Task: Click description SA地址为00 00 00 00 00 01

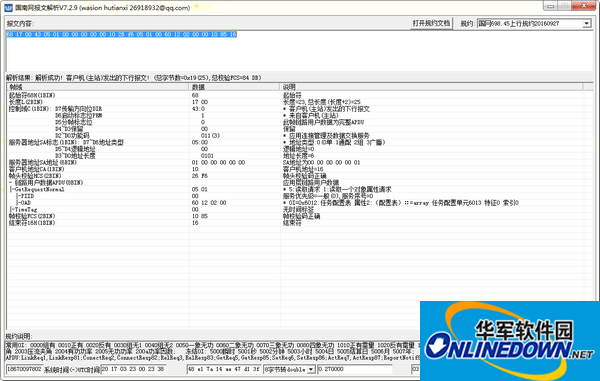Action: 321,163
